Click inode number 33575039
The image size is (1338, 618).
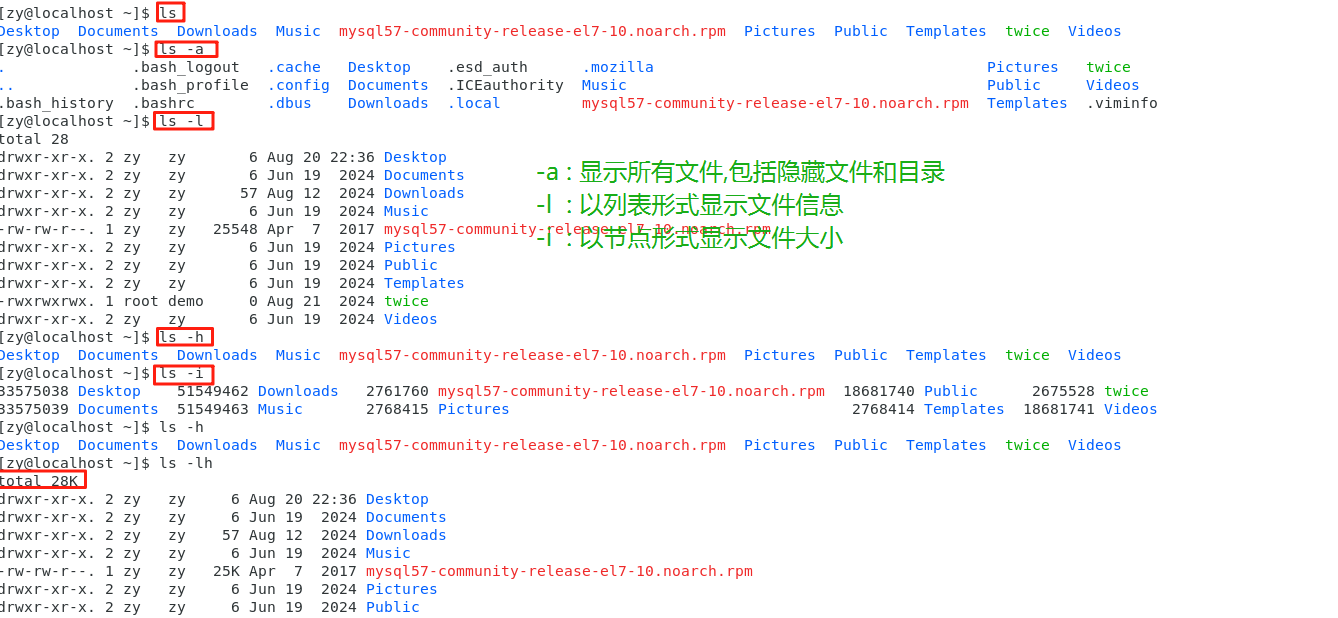[34, 409]
